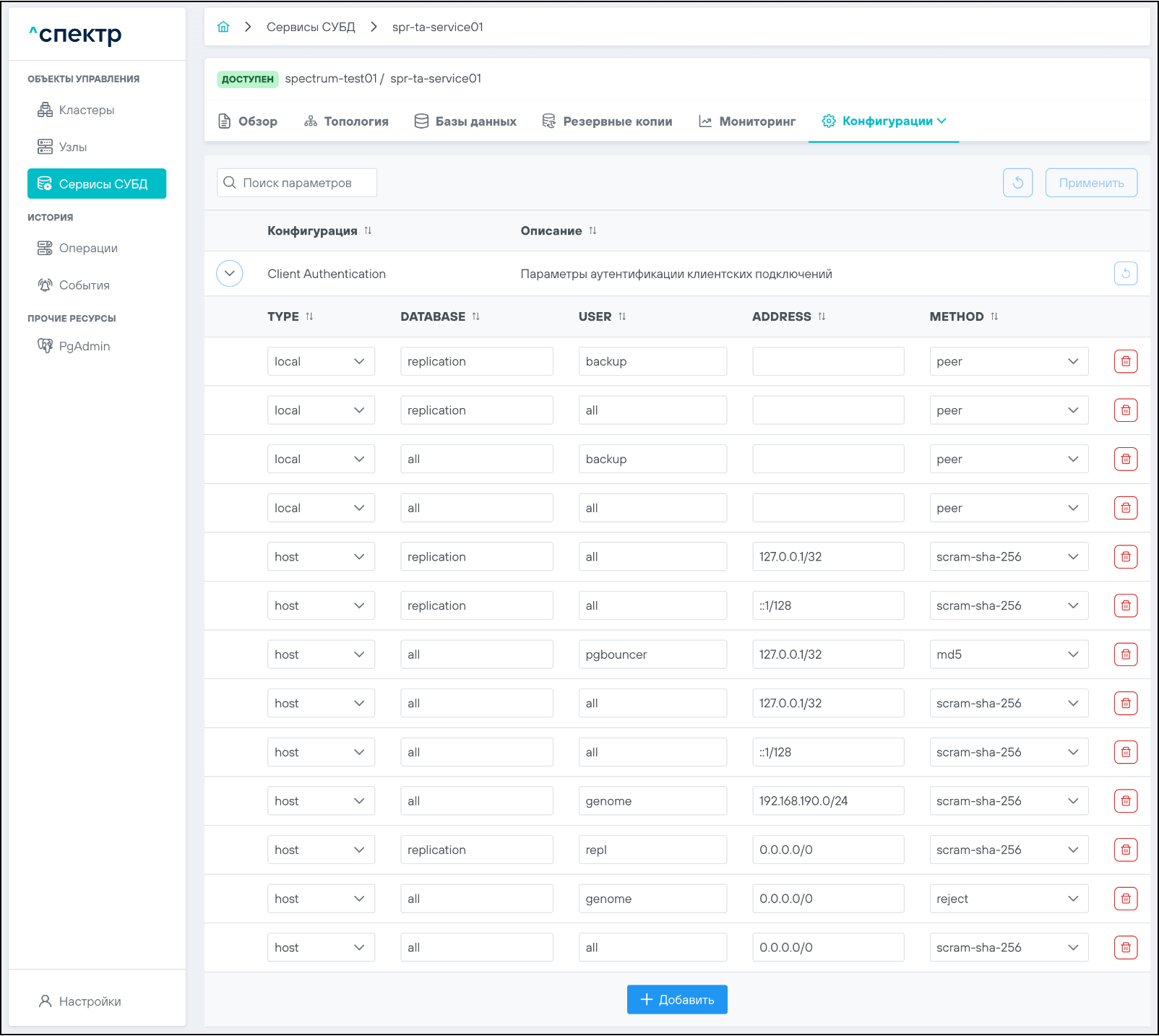
Task: Sort by METHOD column arrows
Action: (994, 316)
